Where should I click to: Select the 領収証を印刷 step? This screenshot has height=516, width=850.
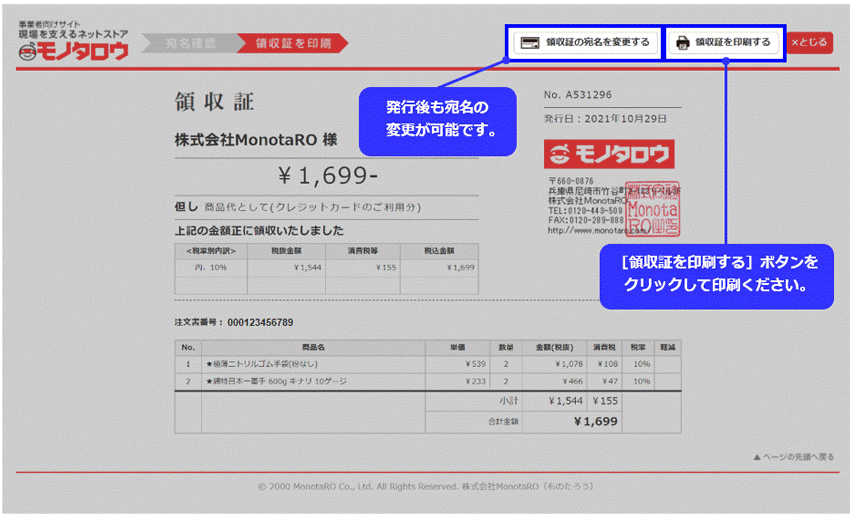(293, 43)
